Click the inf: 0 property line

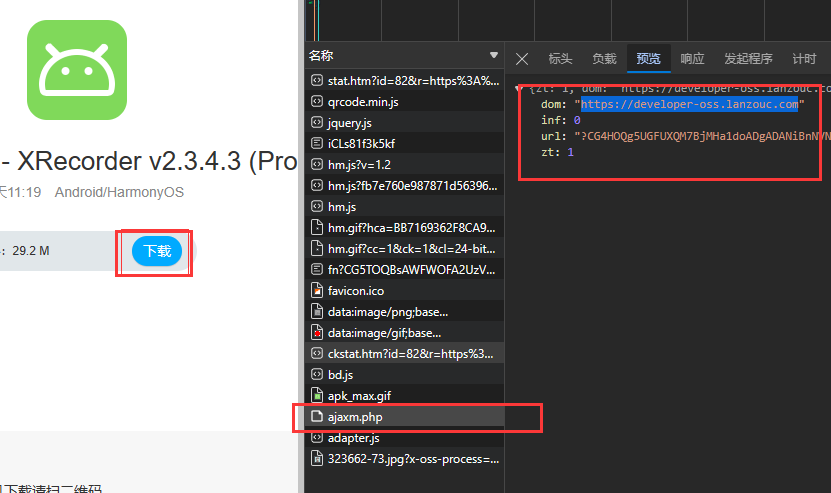[x=561, y=120]
